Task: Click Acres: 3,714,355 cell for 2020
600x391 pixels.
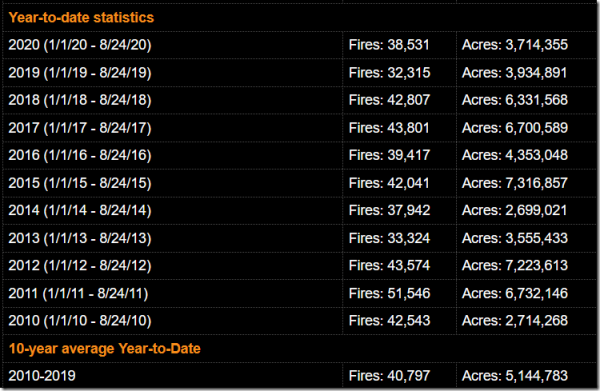Action: (515, 45)
